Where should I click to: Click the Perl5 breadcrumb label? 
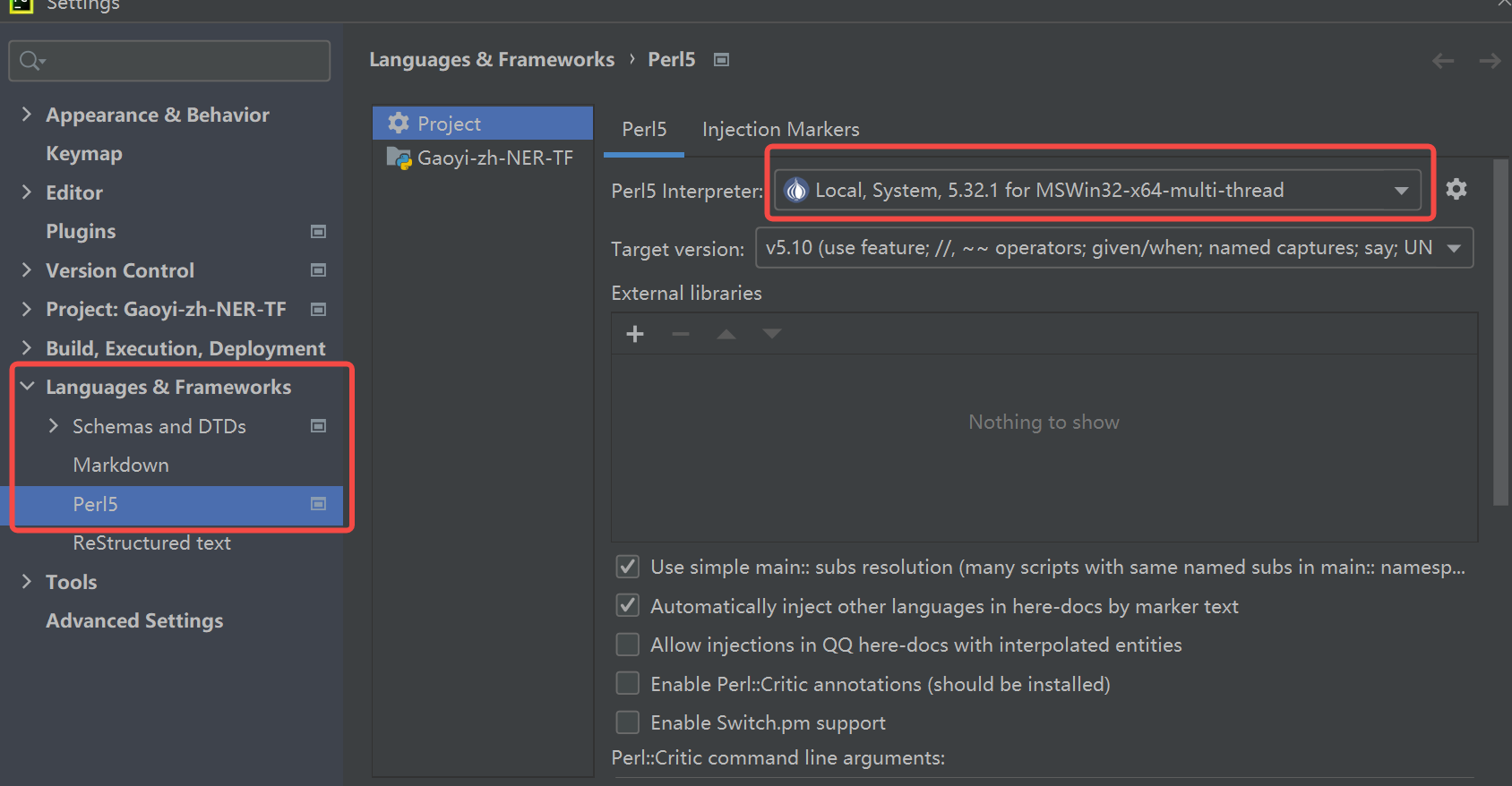tap(672, 60)
